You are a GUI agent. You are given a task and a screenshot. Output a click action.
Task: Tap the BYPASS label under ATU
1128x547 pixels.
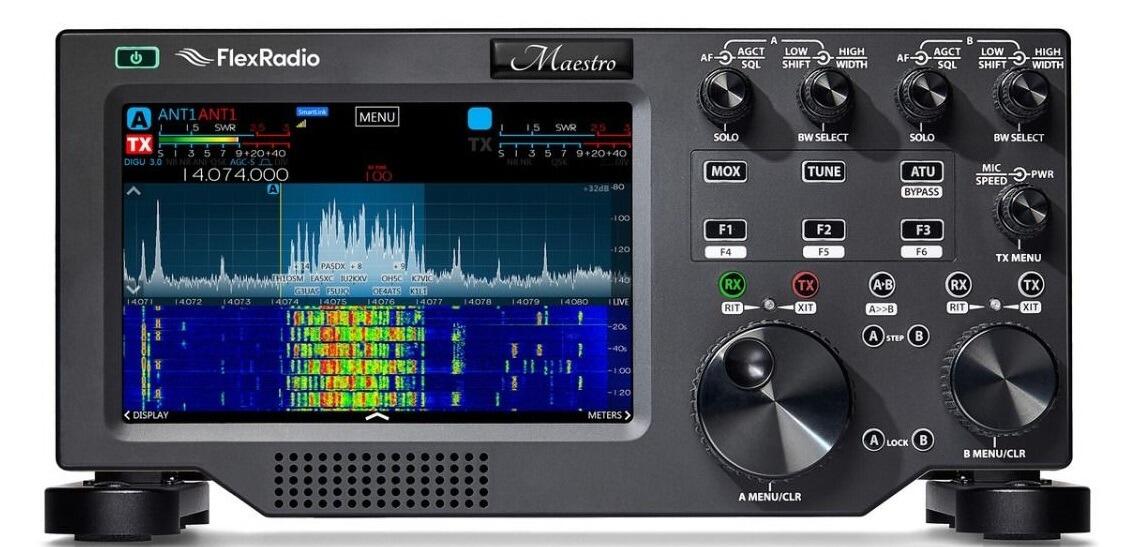coord(922,193)
